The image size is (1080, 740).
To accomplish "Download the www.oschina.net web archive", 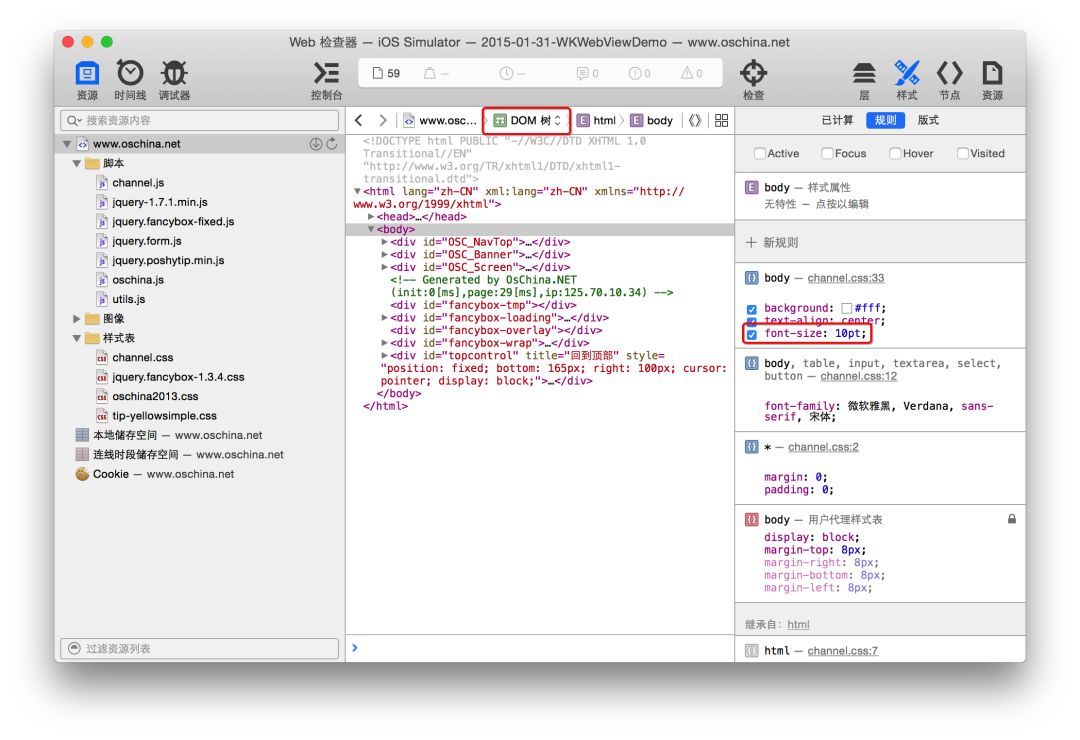I will point(315,144).
